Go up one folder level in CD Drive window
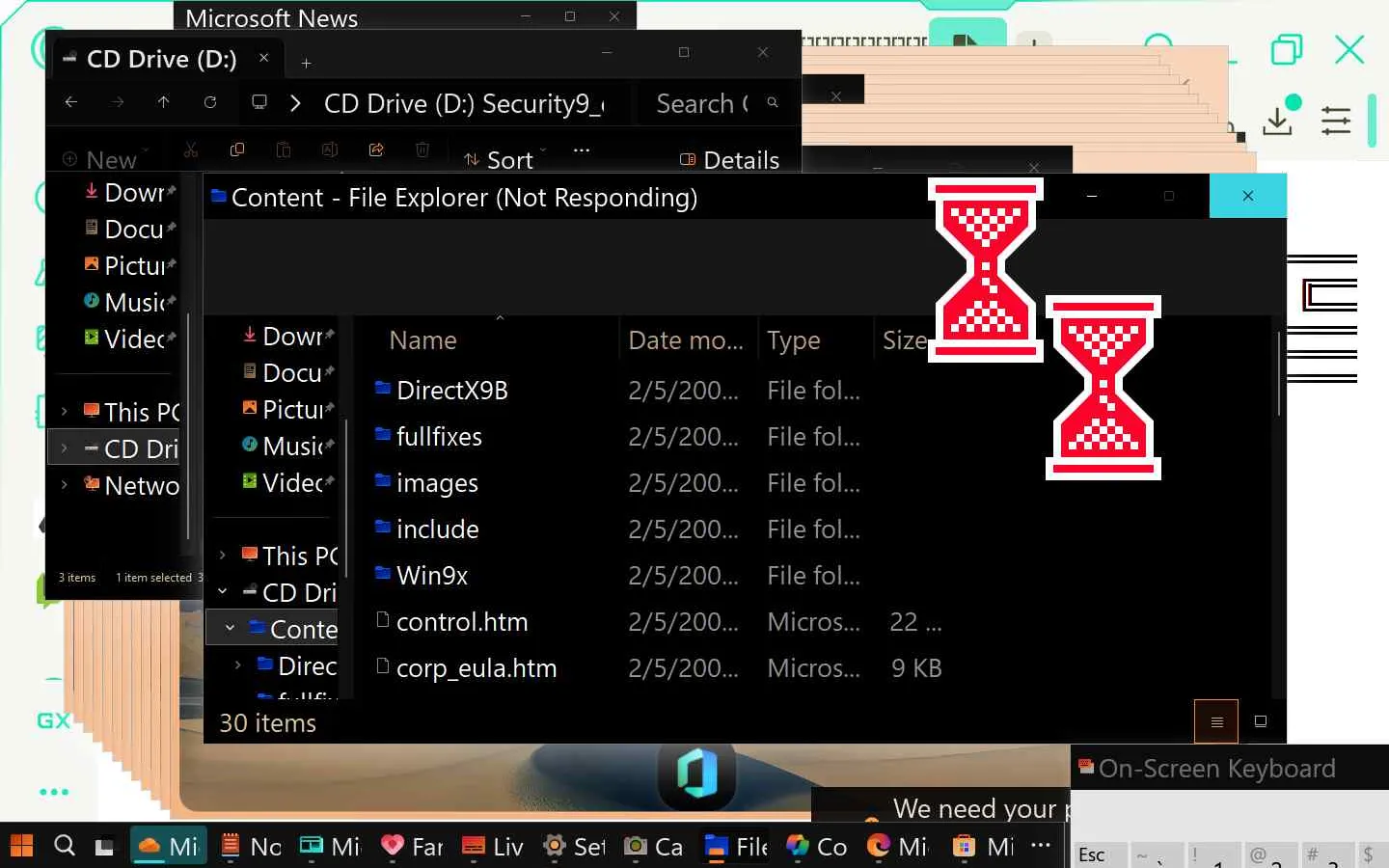1389x868 pixels. (x=164, y=102)
